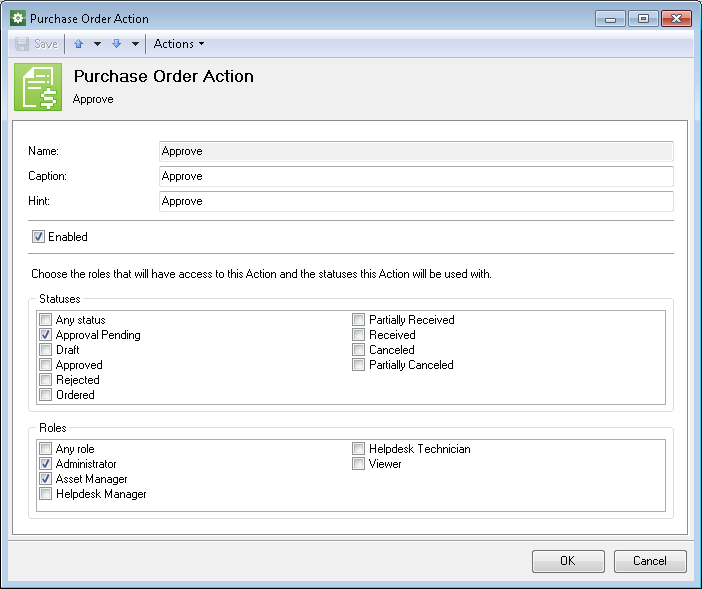Uncheck the Asset Manager role
Screen dimensions: 702x589
46,478
